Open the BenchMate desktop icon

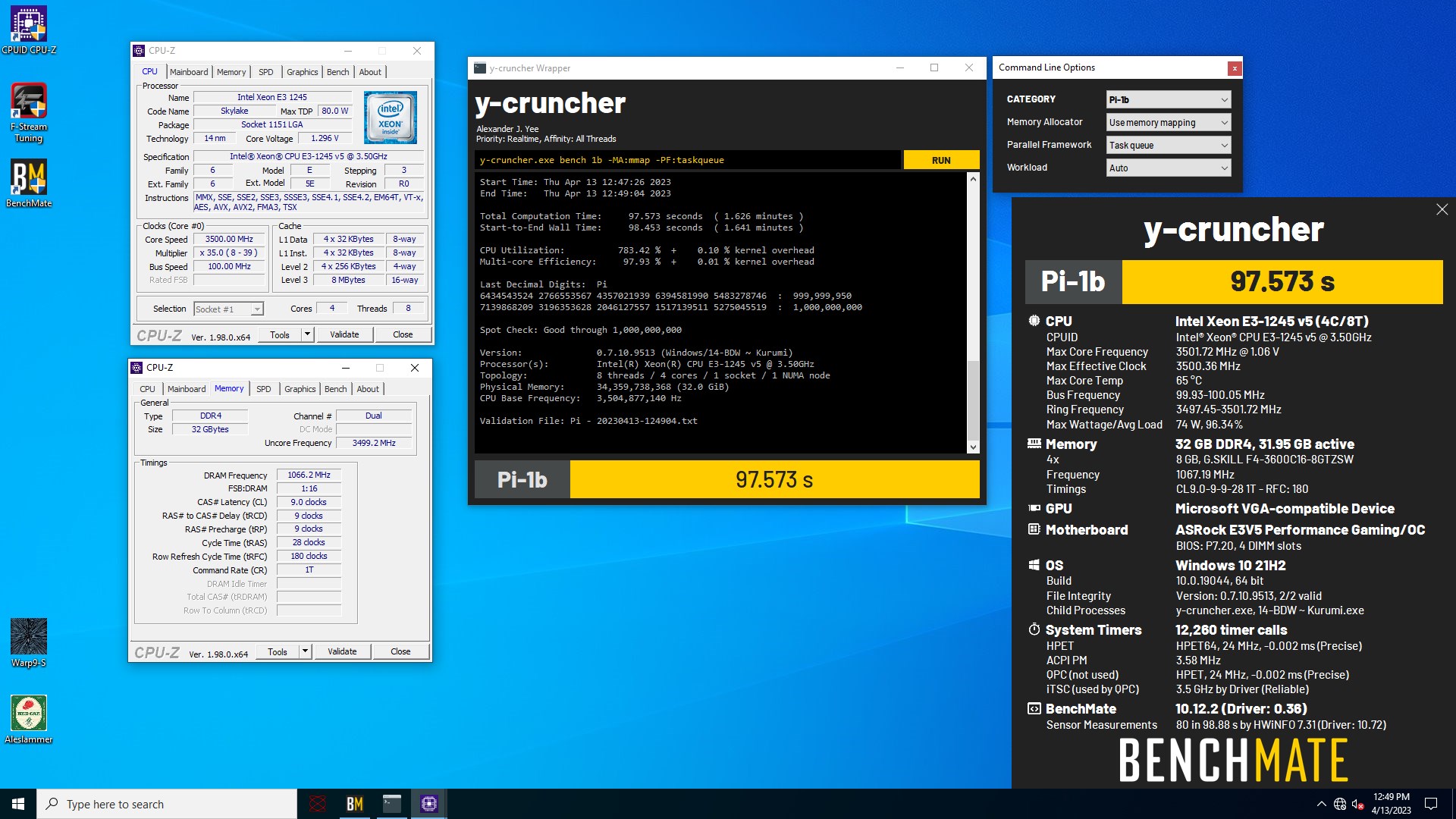[x=29, y=183]
